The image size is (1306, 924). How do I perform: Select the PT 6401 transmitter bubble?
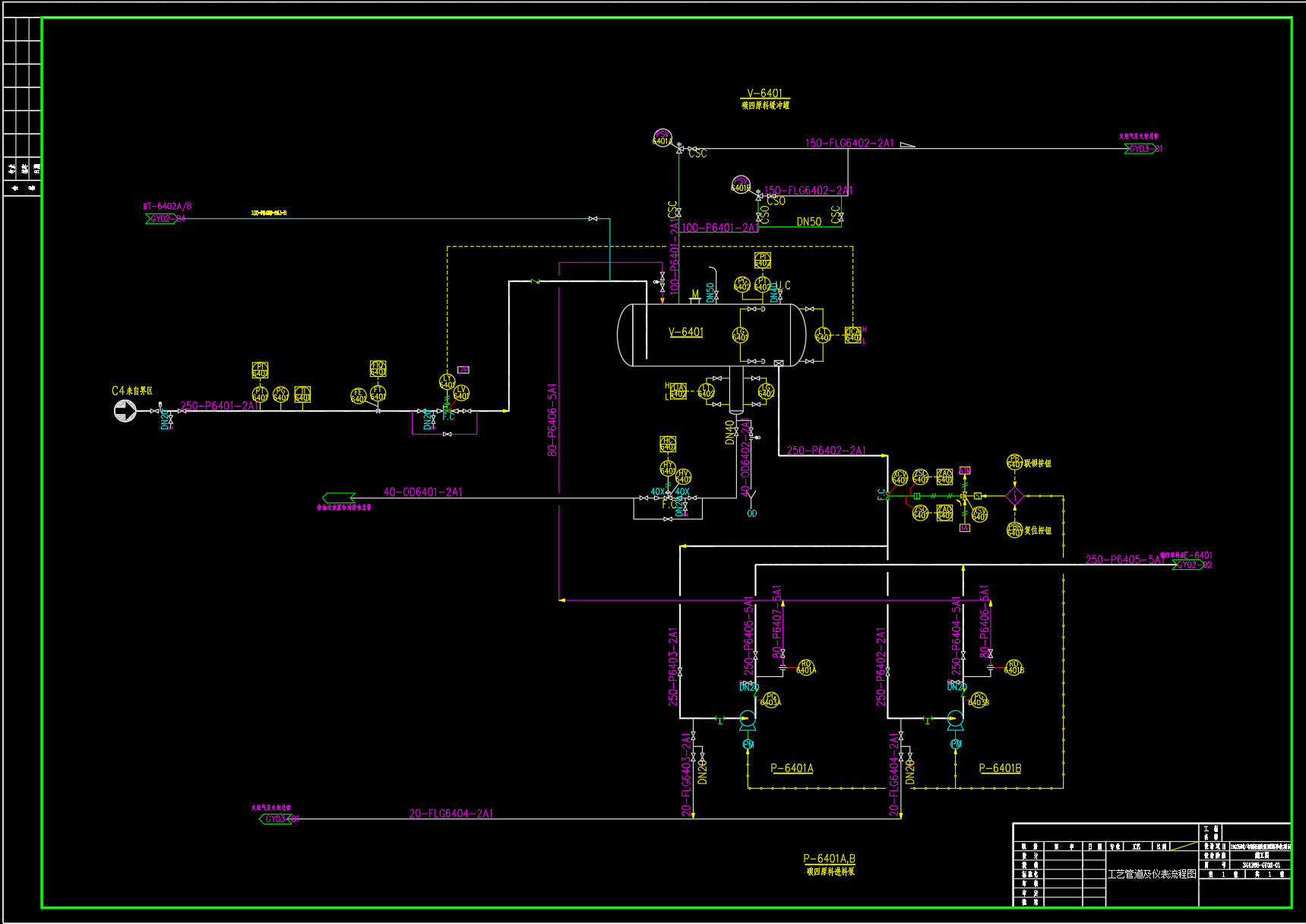click(260, 394)
